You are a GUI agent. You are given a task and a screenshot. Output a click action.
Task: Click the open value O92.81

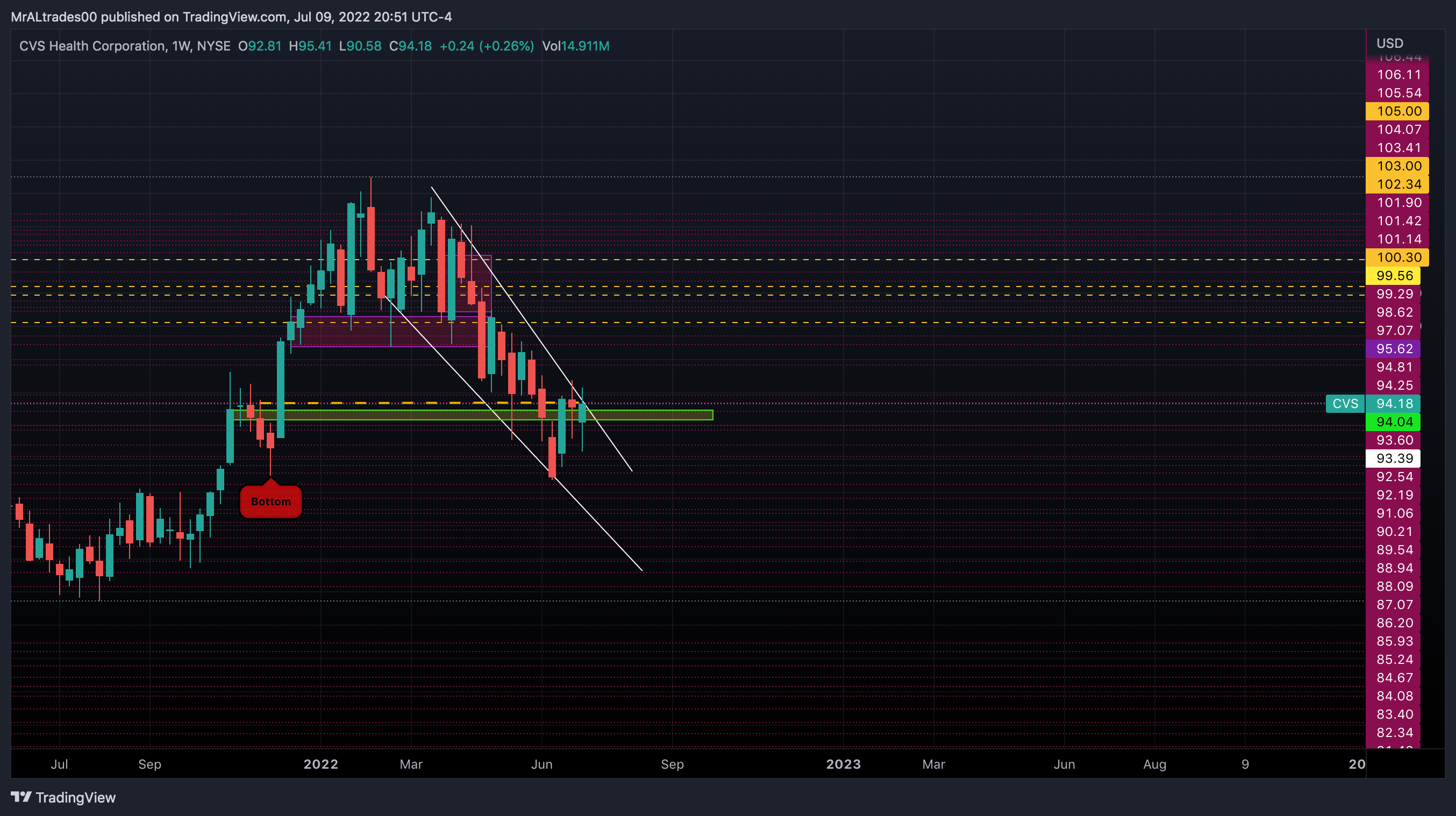(x=260, y=46)
